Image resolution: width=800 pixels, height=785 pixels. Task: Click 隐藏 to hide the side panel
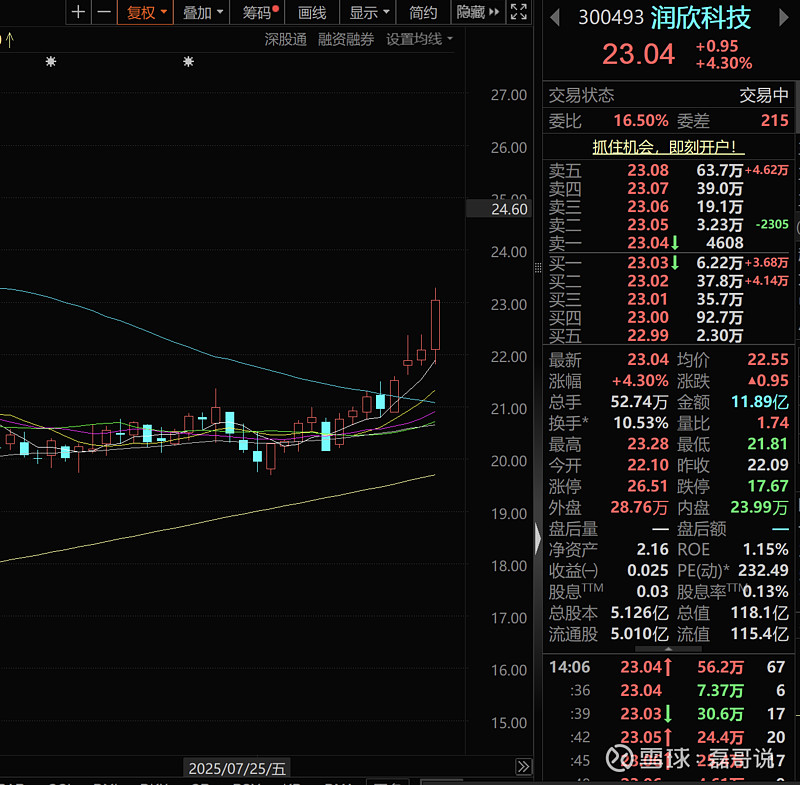click(x=478, y=12)
